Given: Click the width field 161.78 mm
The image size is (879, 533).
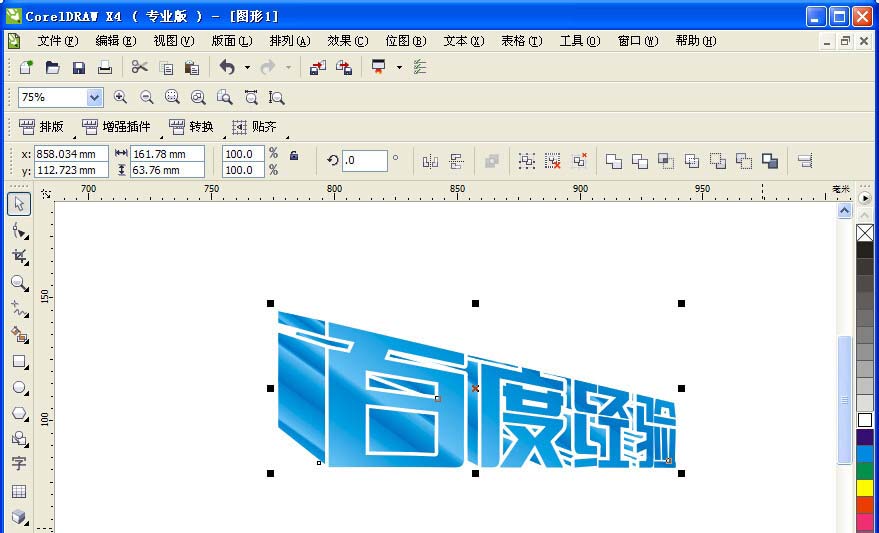Looking at the screenshot, I should pyautogui.click(x=167, y=154).
